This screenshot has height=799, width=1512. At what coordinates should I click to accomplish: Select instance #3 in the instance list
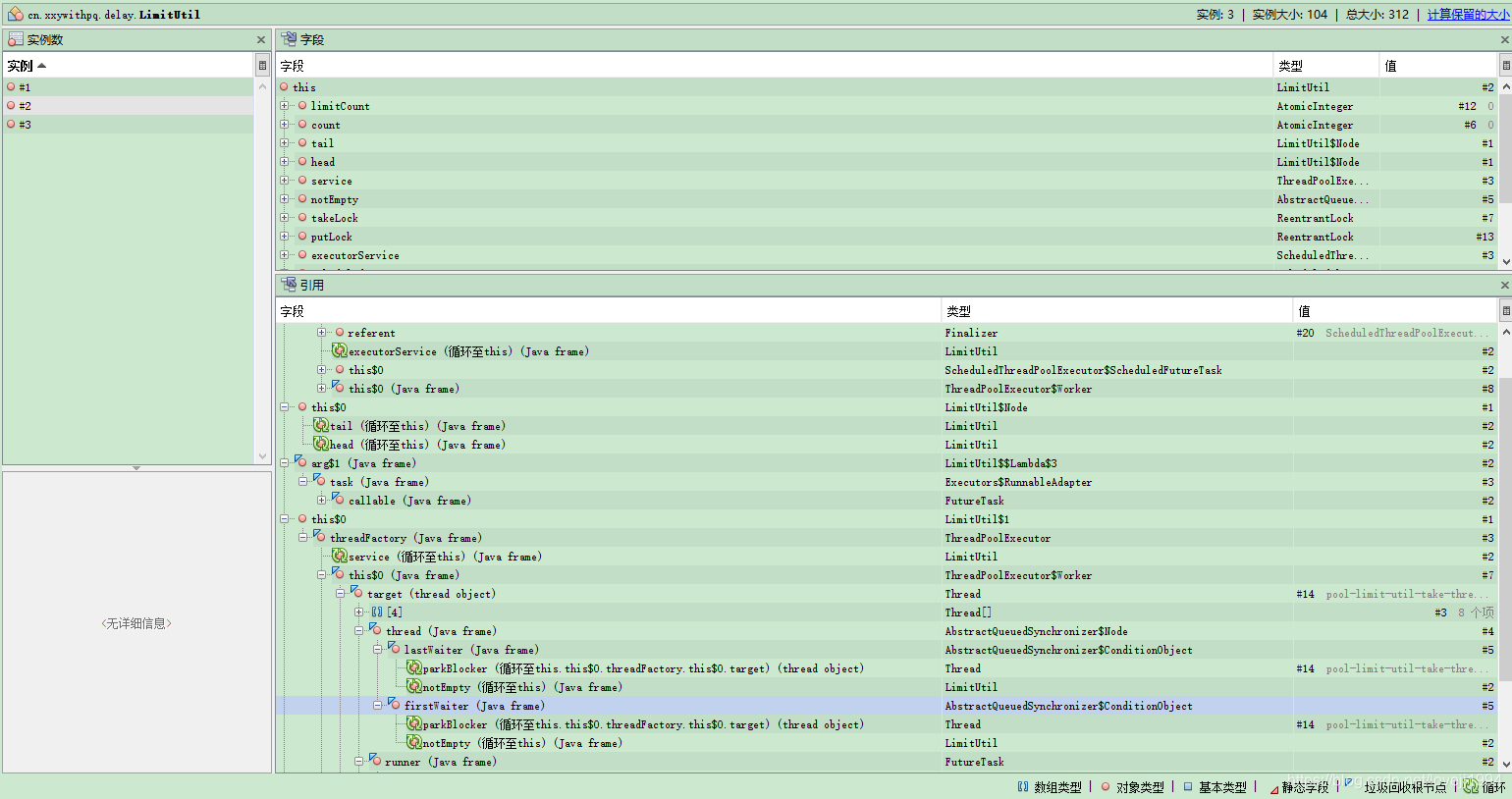pos(128,125)
